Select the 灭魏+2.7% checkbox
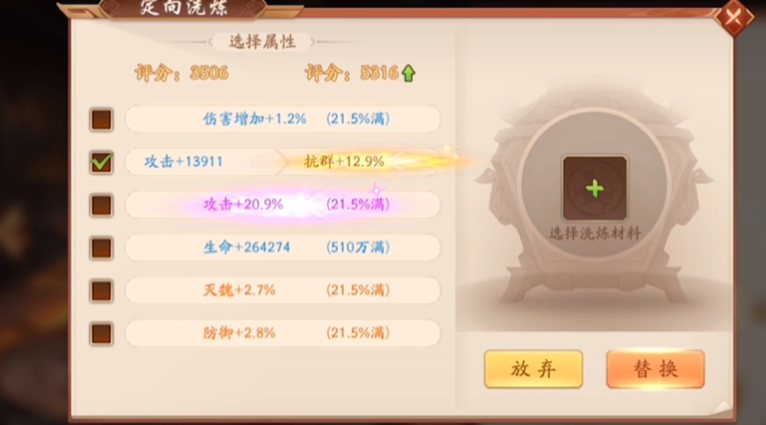Image resolution: width=766 pixels, height=425 pixels. click(x=102, y=291)
